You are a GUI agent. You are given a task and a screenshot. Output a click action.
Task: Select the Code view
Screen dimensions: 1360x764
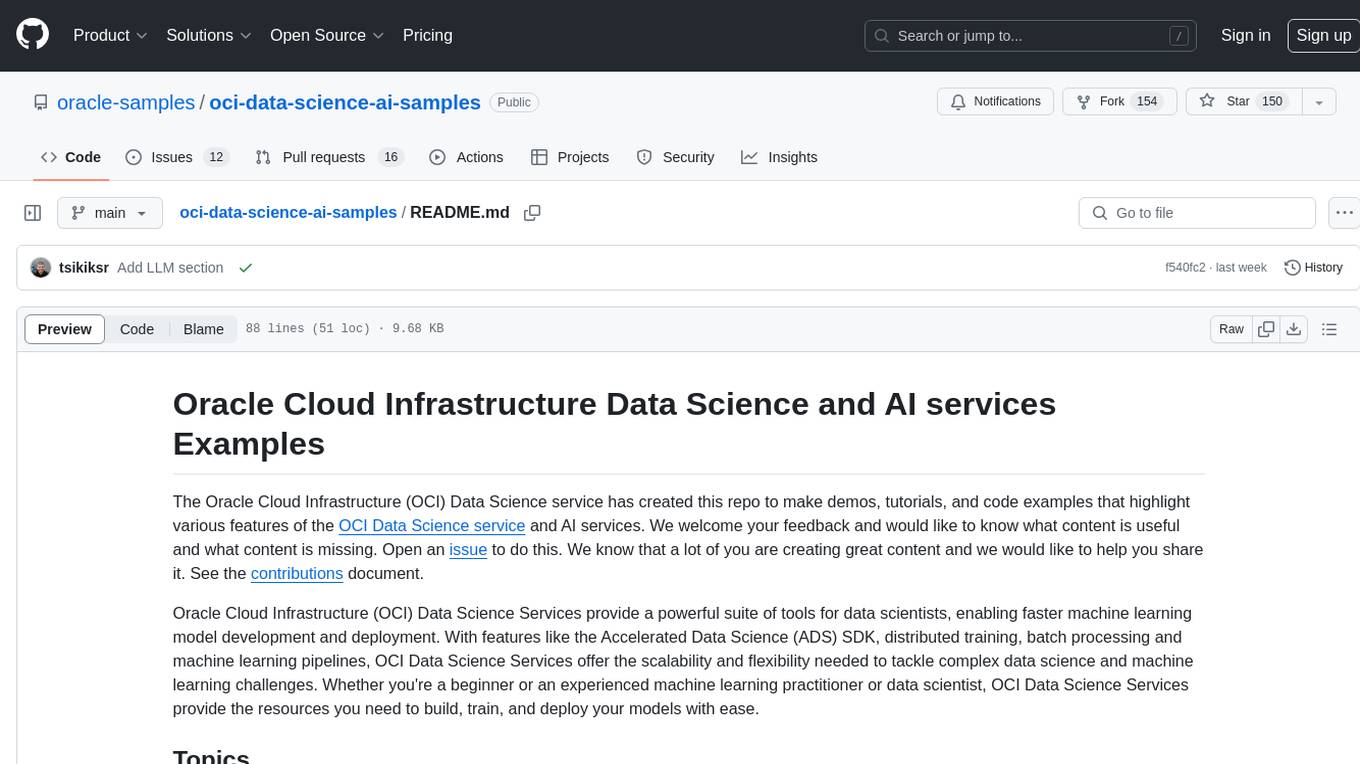pos(137,329)
